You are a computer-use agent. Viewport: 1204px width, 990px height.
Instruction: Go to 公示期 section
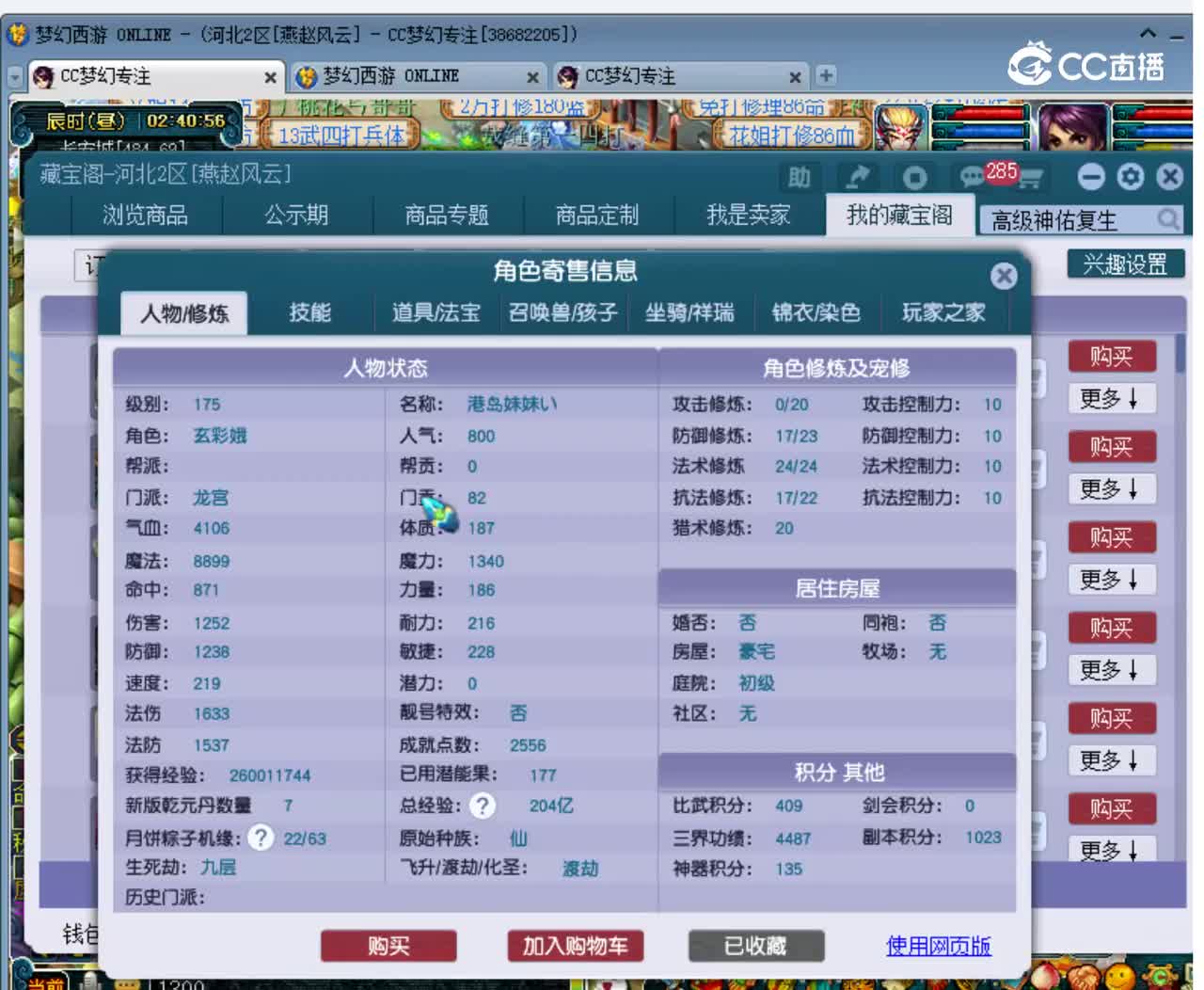pos(297,216)
